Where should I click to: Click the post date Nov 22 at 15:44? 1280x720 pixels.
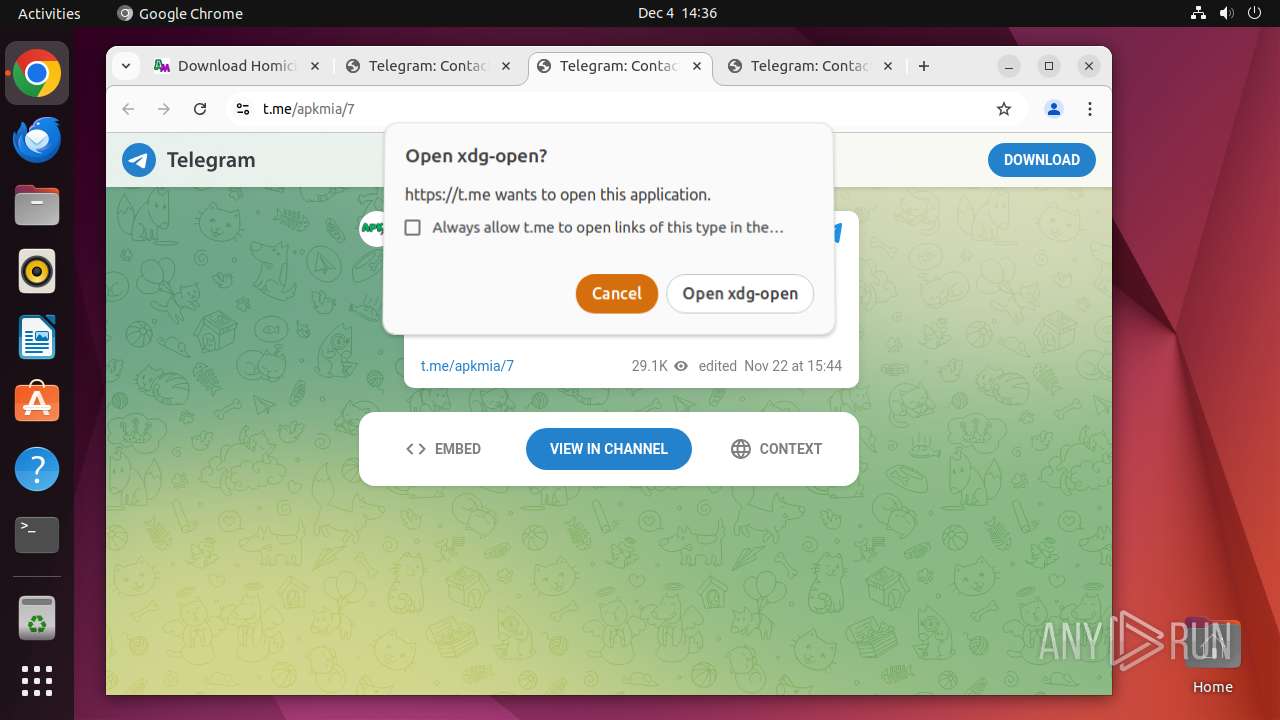click(x=793, y=366)
